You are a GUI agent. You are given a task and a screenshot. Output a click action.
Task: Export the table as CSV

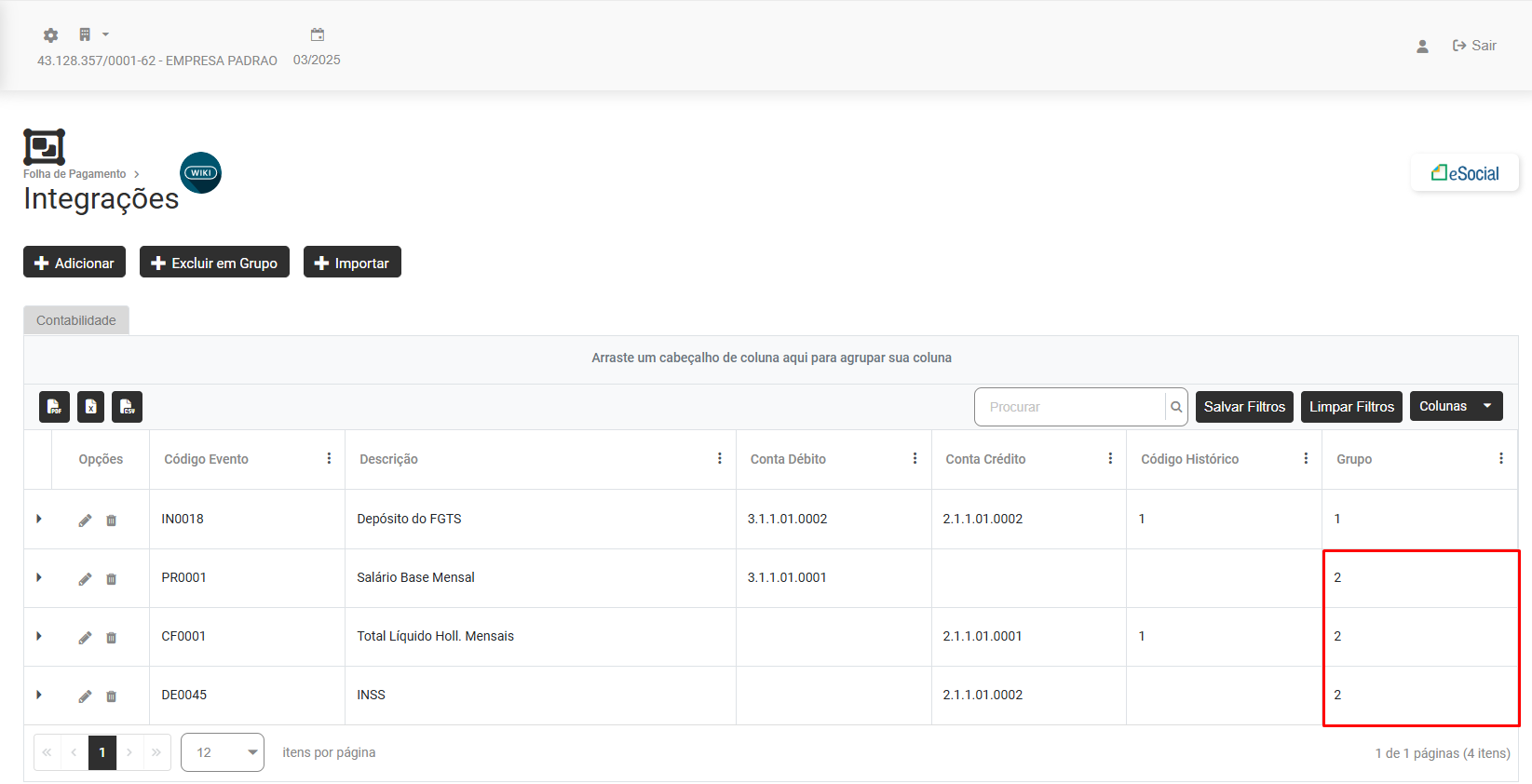pyautogui.click(x=127, y=407)
